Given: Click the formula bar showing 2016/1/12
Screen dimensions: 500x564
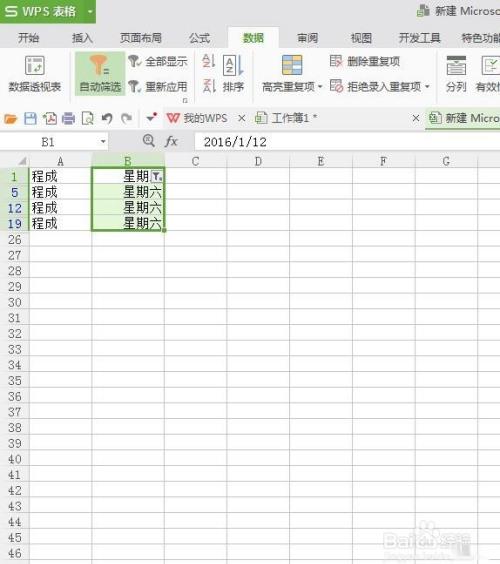Looking at the screenshot, I should (x=347, y=142).
